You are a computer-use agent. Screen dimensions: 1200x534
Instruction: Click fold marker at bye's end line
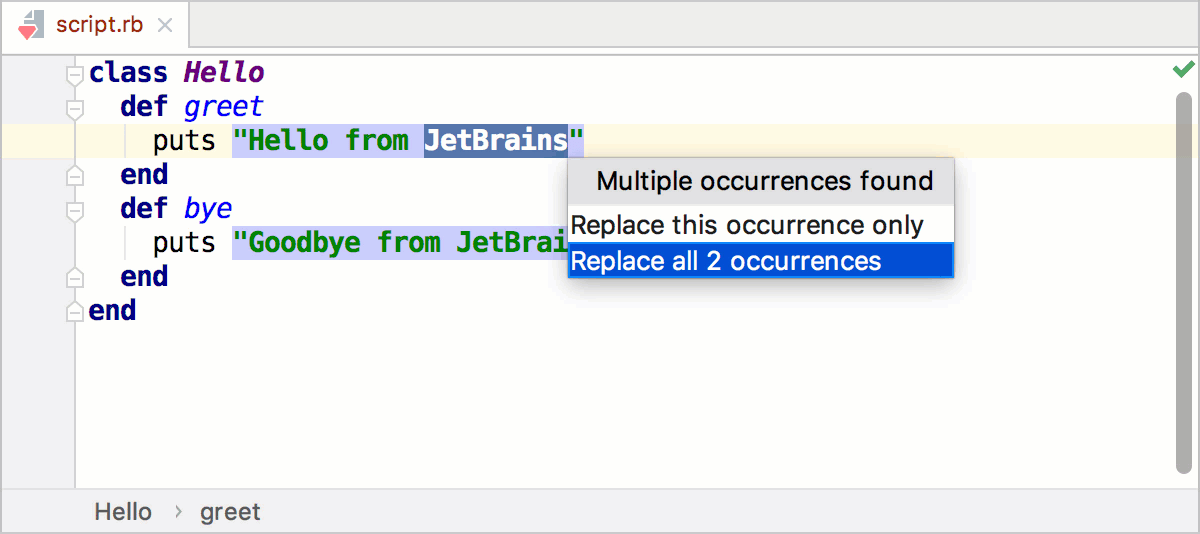coord(74,278)
